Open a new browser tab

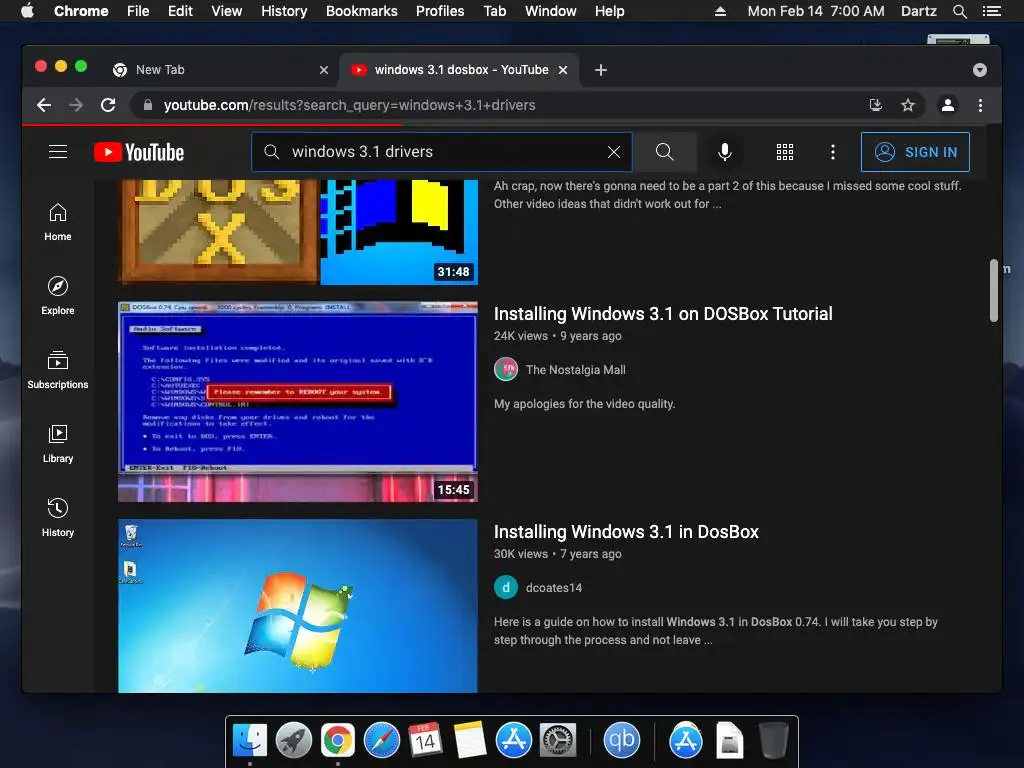tap(601, 70)
